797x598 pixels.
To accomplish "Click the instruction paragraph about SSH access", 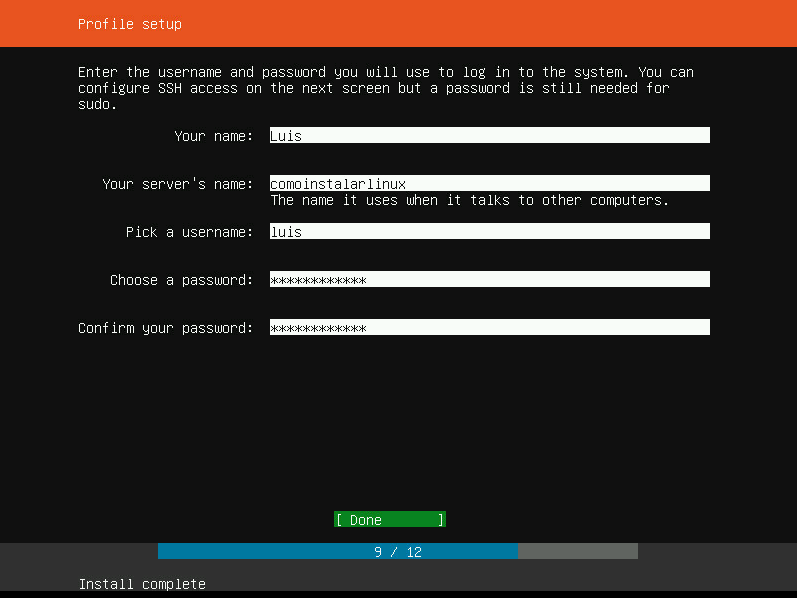I will (x=385, y=88).
